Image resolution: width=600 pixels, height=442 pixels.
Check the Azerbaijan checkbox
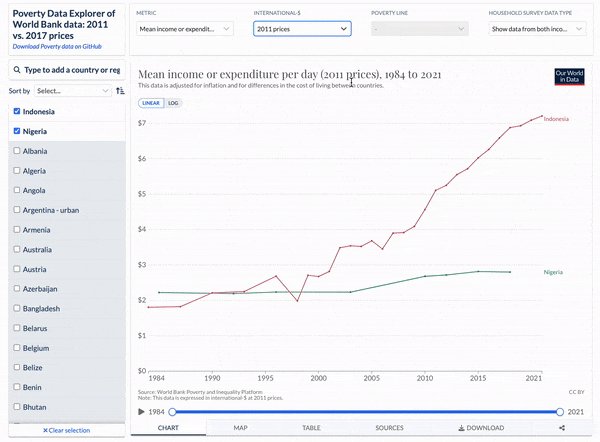[17, 289]
